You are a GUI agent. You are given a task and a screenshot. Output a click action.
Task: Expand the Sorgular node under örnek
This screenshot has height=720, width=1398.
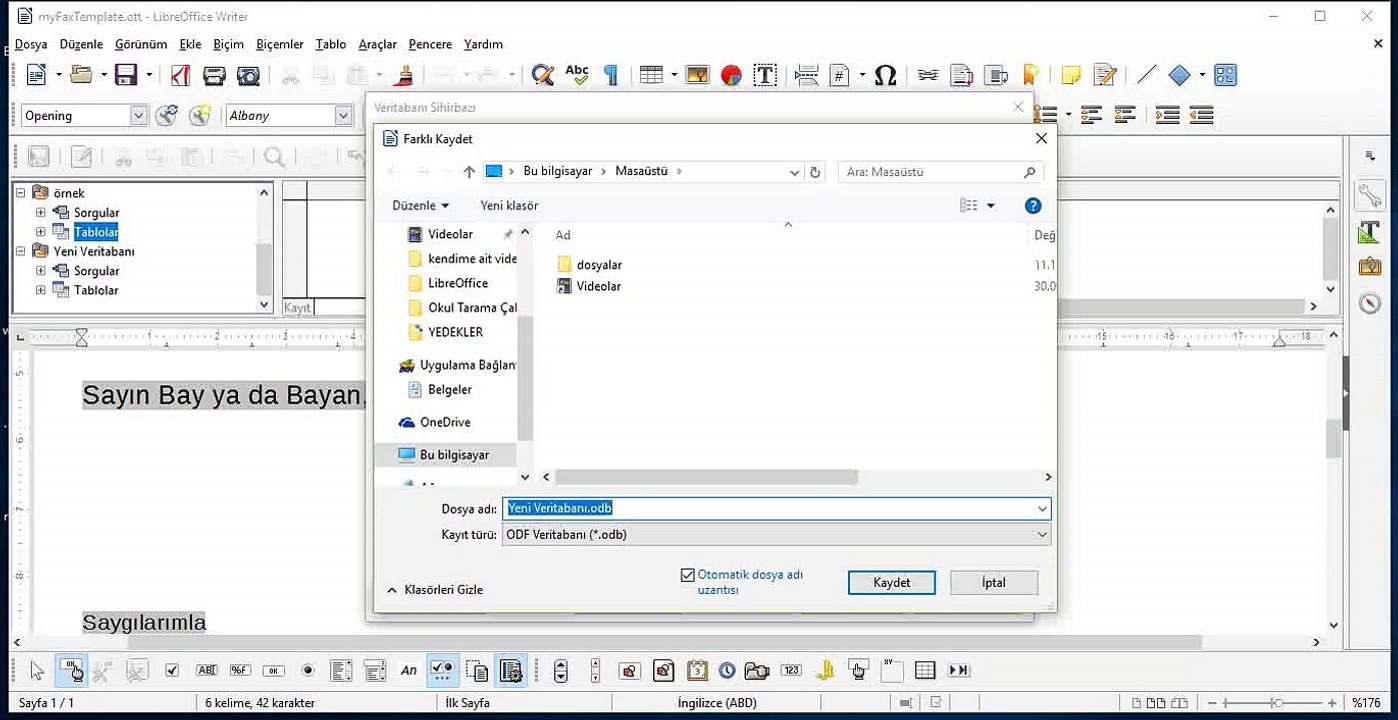(41, 212)
